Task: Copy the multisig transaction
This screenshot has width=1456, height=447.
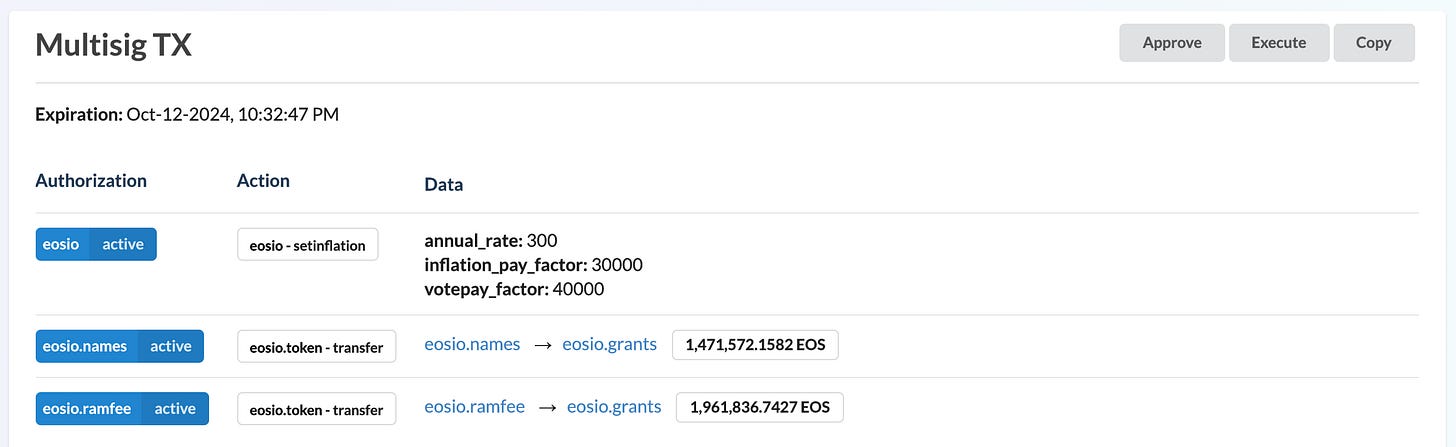Action: pos(1374,43)
